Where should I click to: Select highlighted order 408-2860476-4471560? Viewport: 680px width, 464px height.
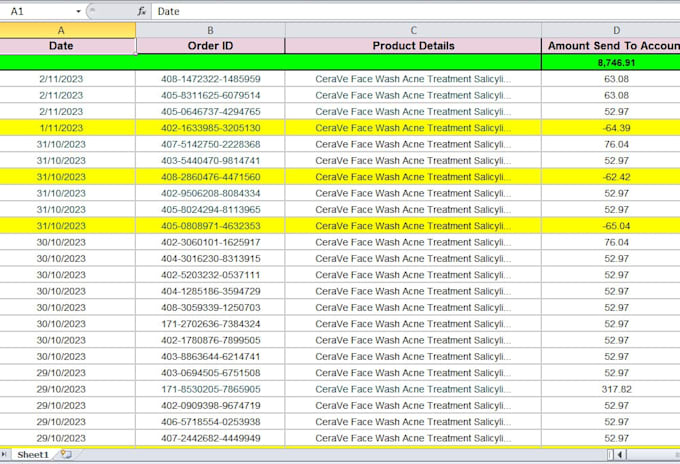click(x=210, y=177)
